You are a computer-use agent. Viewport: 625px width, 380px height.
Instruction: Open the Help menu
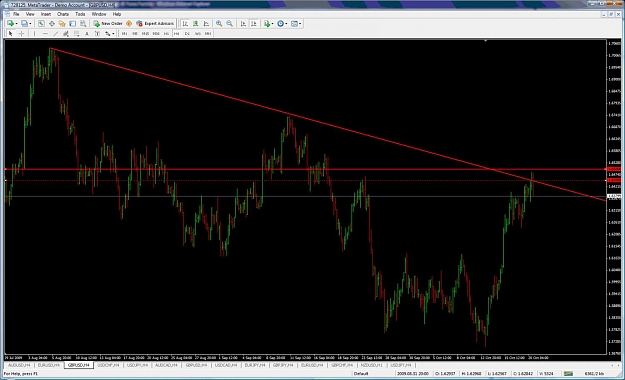[117, 14]
